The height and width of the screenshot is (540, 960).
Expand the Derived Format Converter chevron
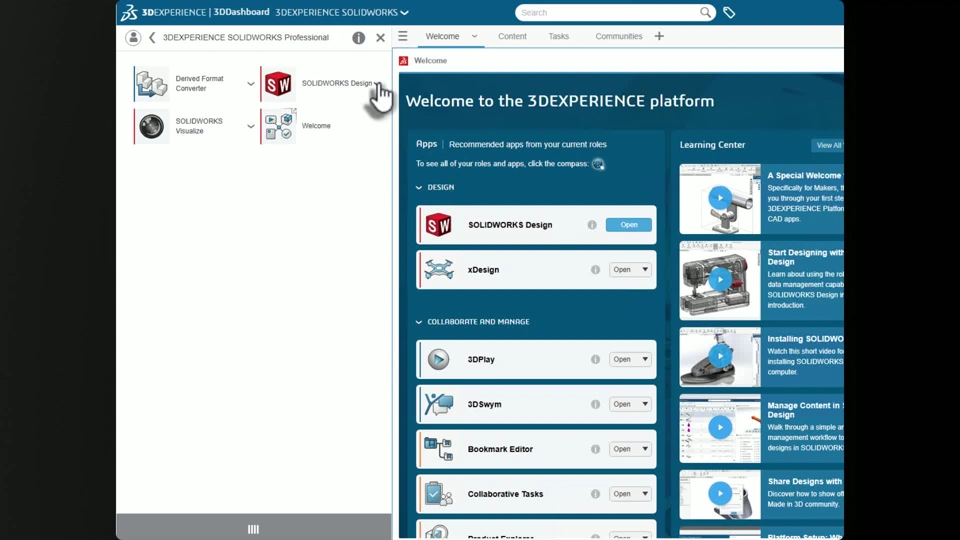[250, 84]
